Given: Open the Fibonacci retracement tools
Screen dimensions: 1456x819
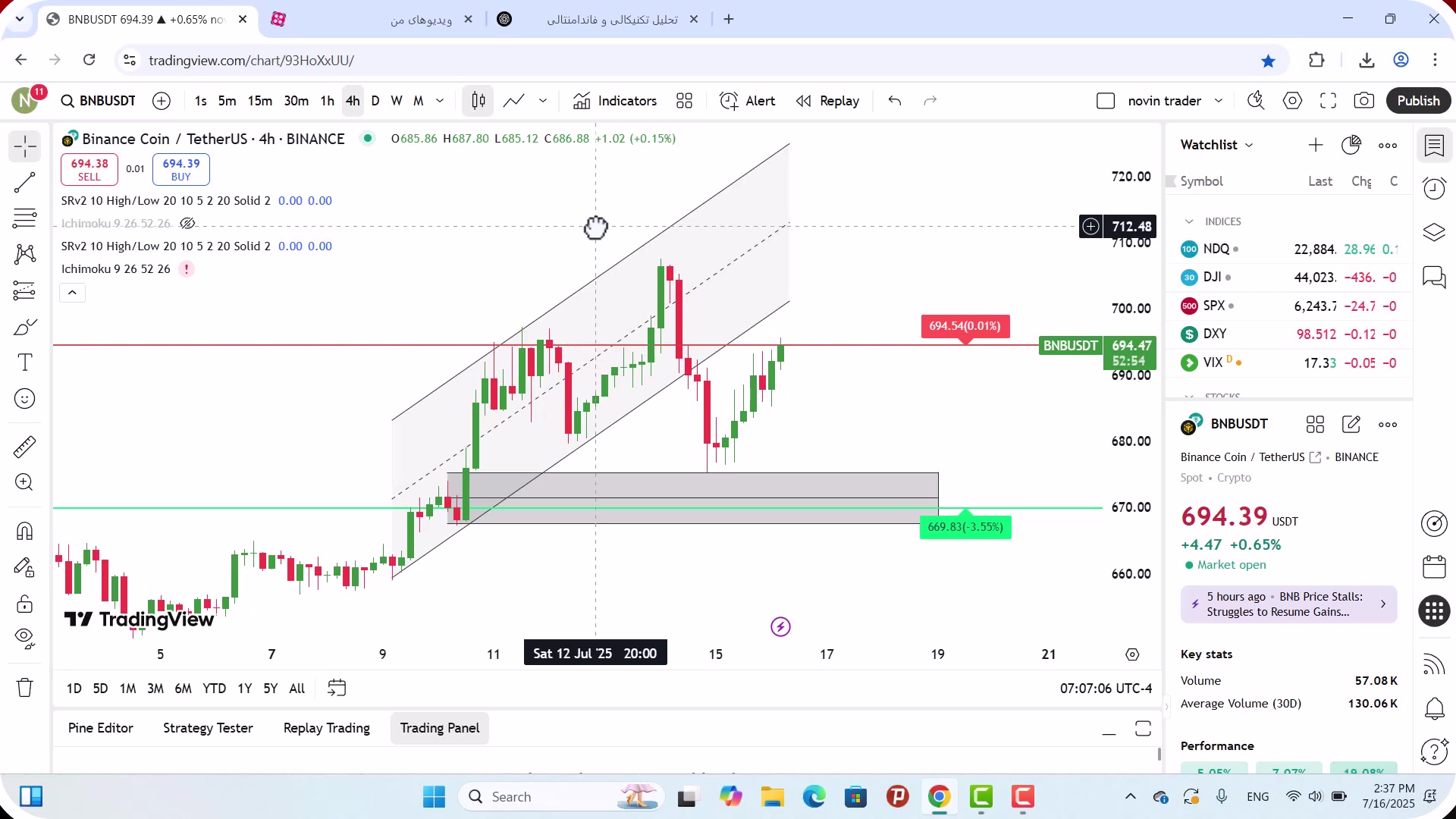Looking at the screenshot, I should pos(24,218).
